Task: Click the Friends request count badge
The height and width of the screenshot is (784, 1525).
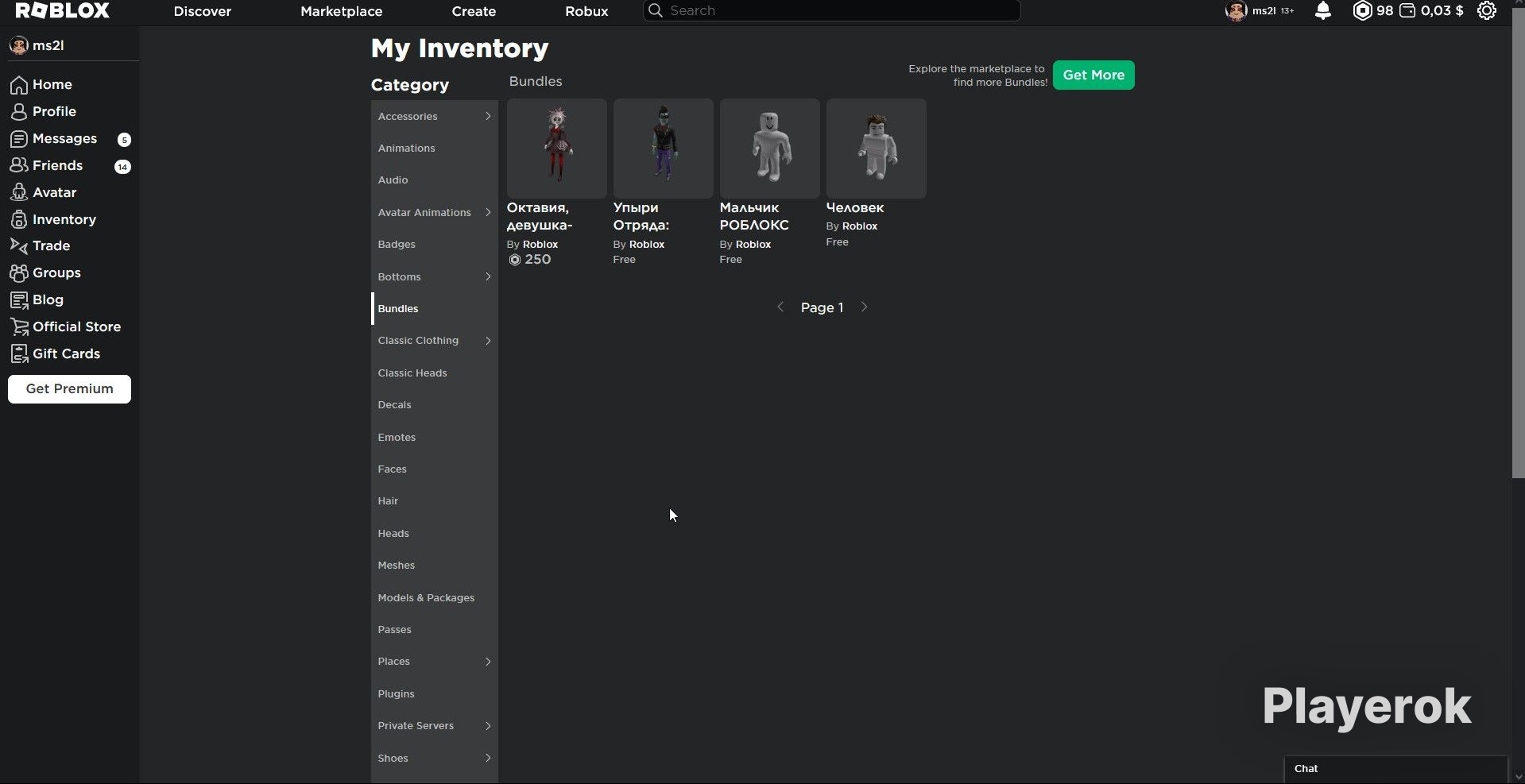Action: 122,167
